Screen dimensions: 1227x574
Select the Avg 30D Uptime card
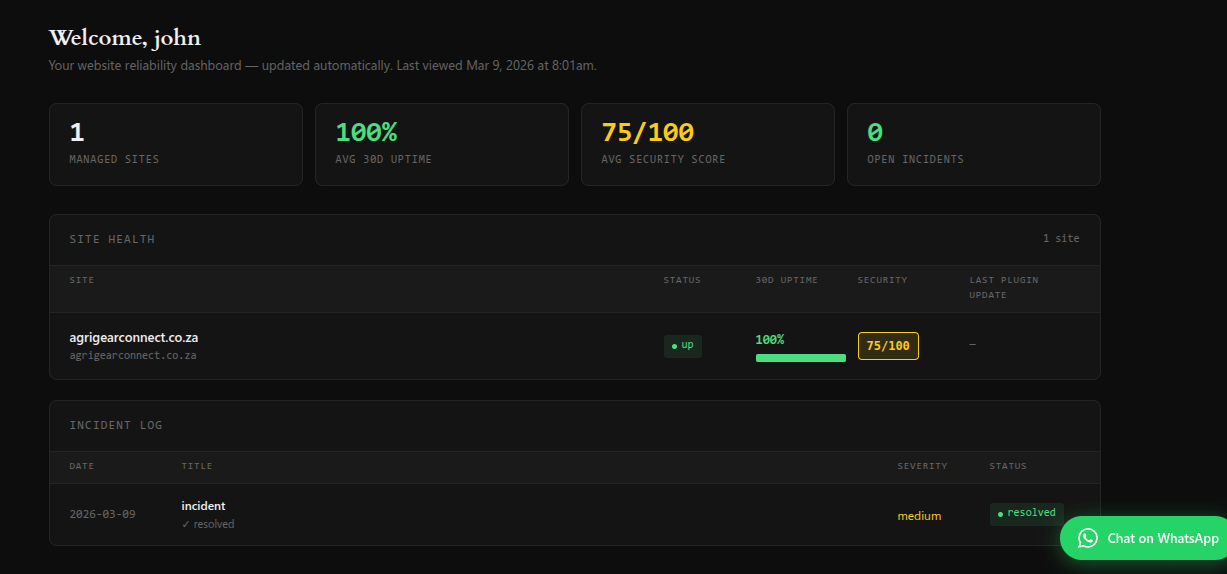pos(442,144)
